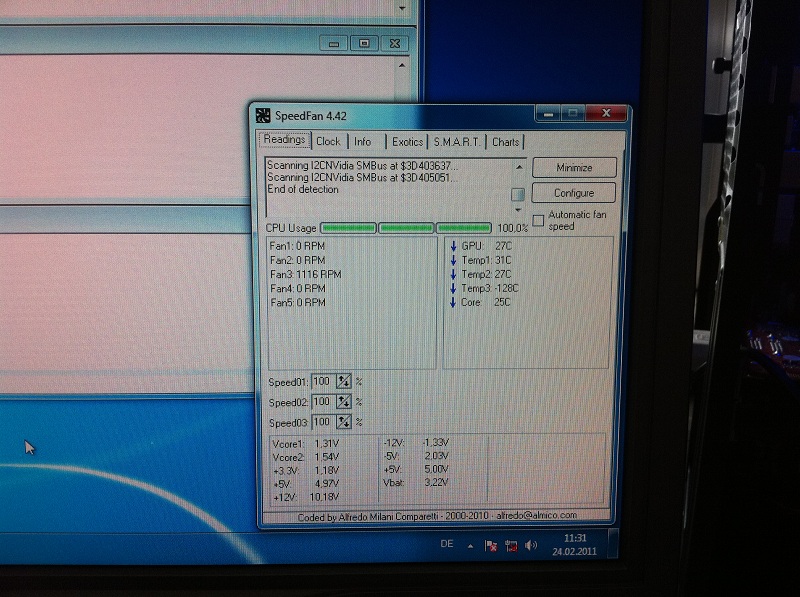
Task: Click the Speed02 value field
Action: (x=323, y=402)
